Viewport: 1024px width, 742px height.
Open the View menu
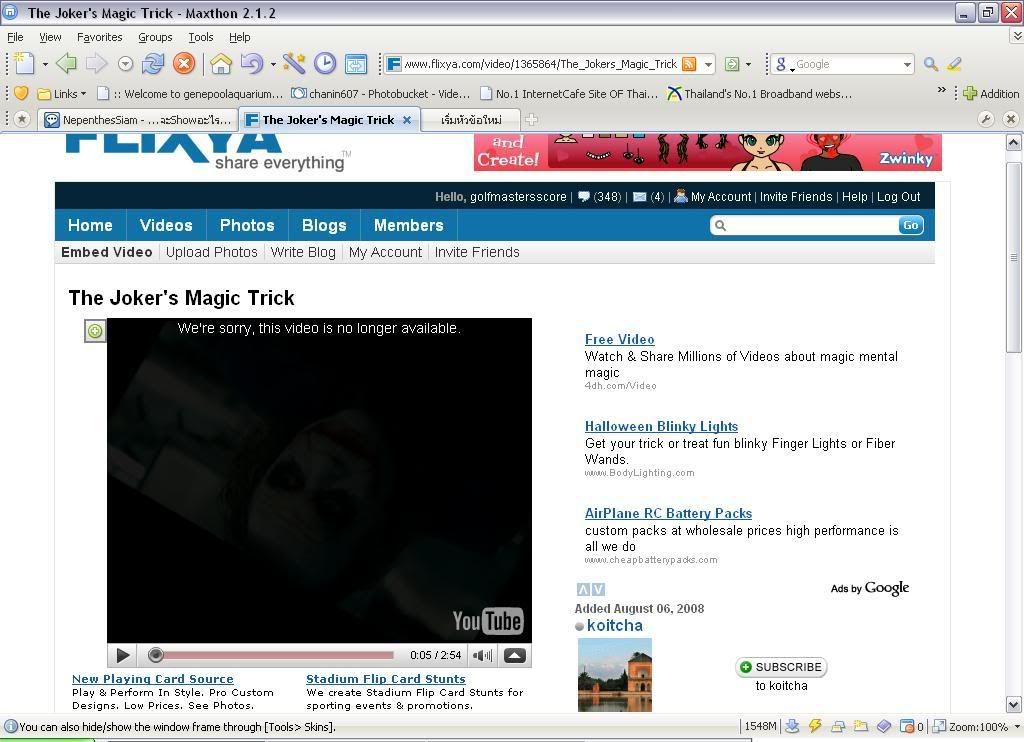[x=50, y=37]
